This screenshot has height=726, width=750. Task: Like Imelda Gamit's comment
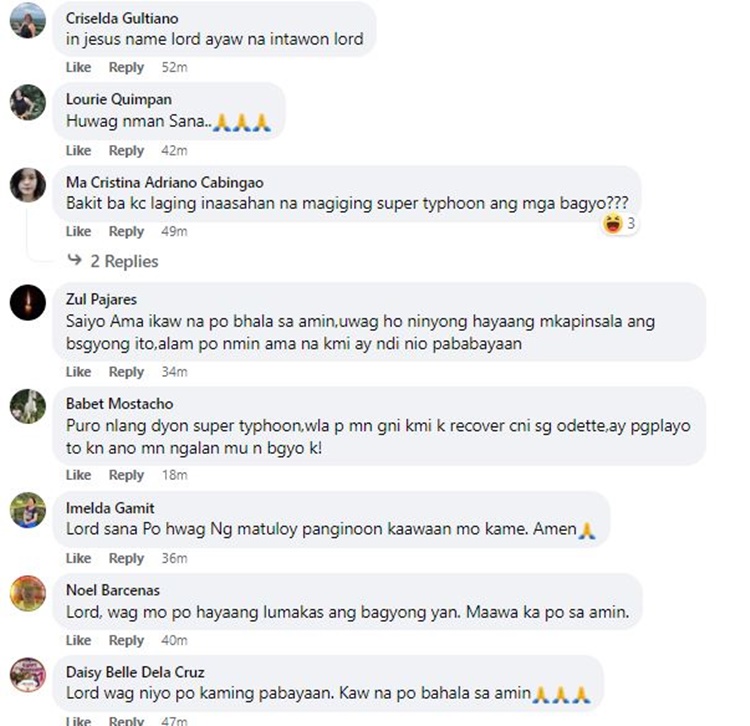click(78, 558)
